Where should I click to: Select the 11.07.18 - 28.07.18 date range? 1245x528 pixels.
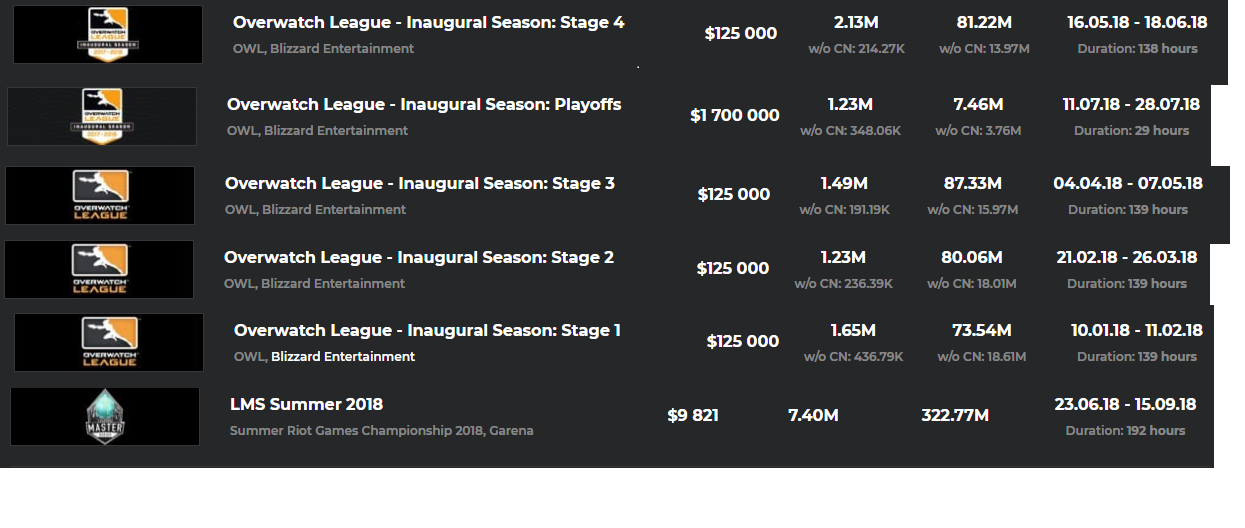pos(1131,103)
